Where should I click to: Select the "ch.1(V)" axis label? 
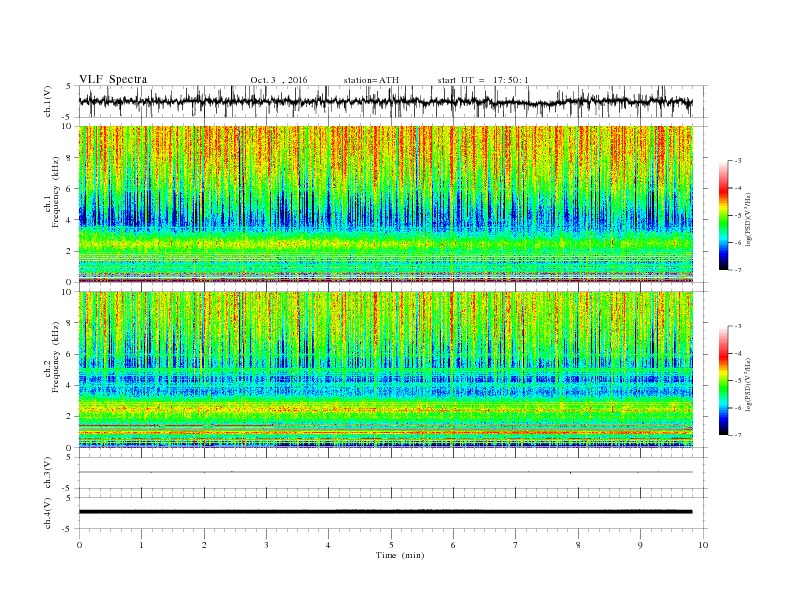click(48, 101)
